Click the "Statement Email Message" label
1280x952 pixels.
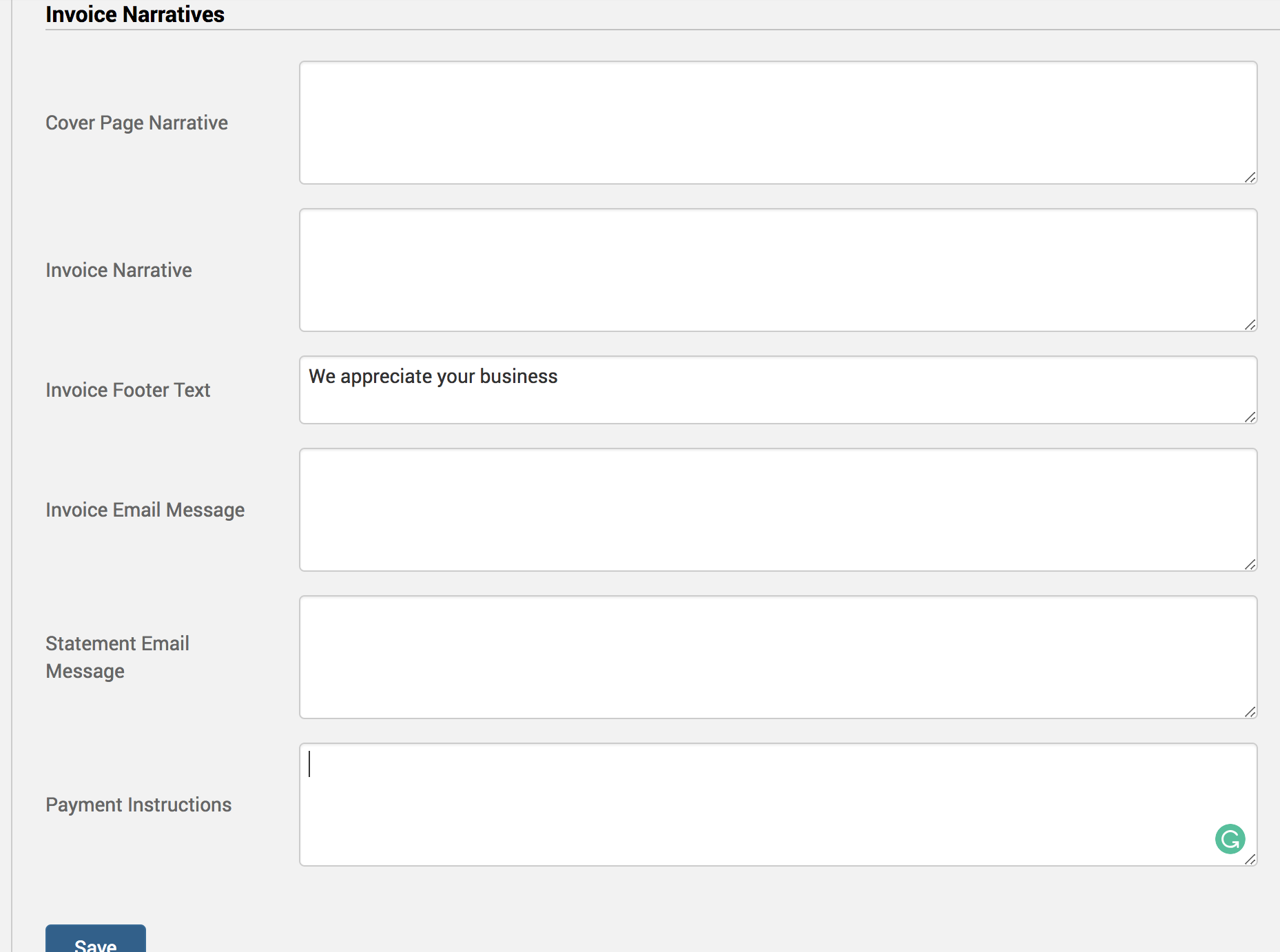[117, 657]
